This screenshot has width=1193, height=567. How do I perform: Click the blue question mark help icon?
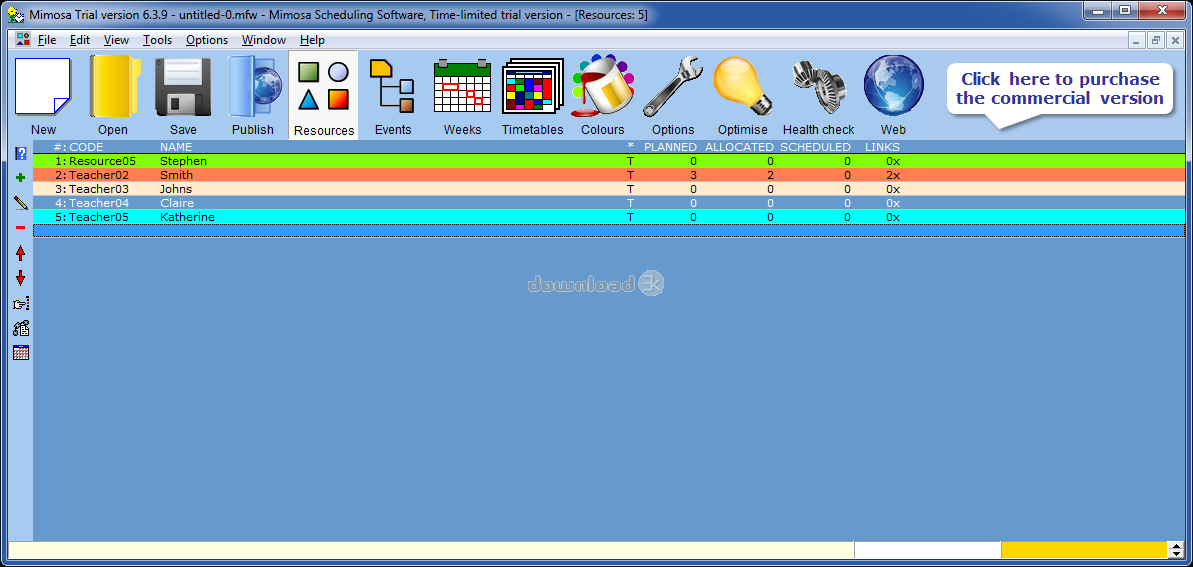[21, 154]
